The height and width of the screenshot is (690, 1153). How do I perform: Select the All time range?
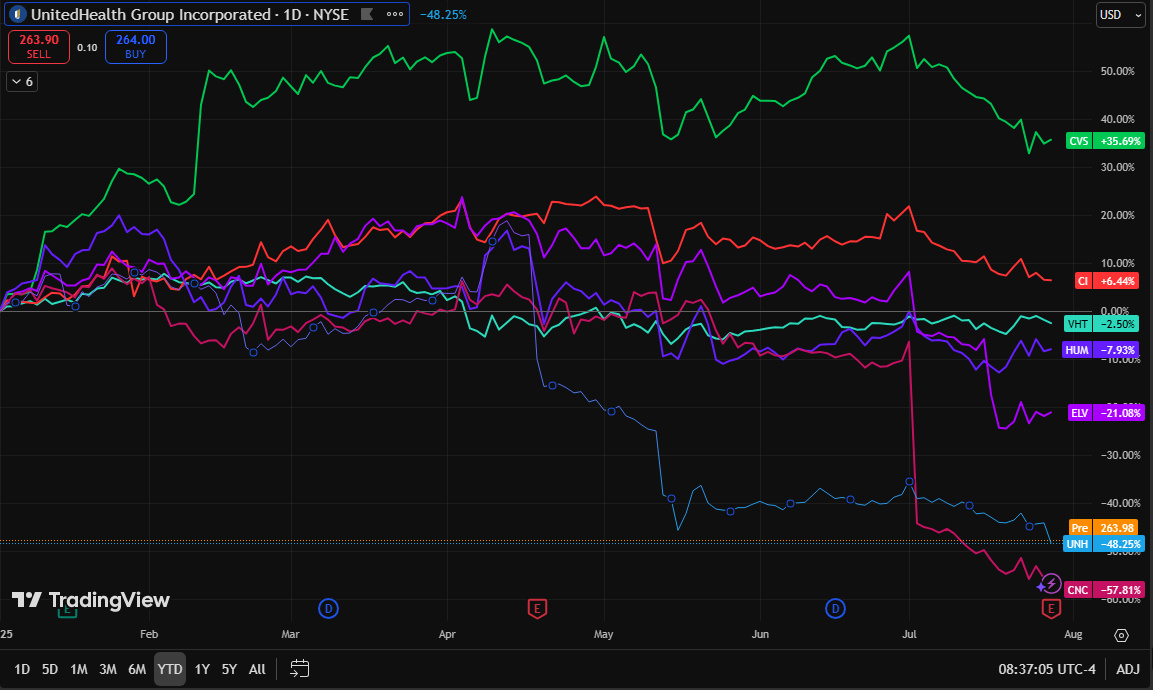[x=257, y=669]
